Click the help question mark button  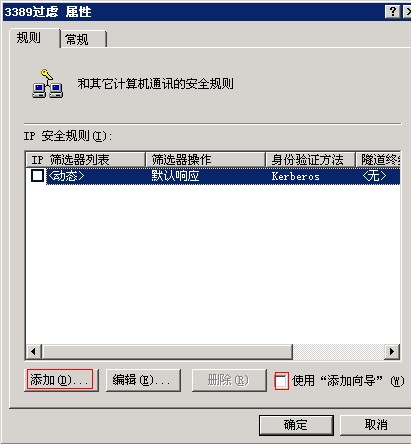(393, 12)
